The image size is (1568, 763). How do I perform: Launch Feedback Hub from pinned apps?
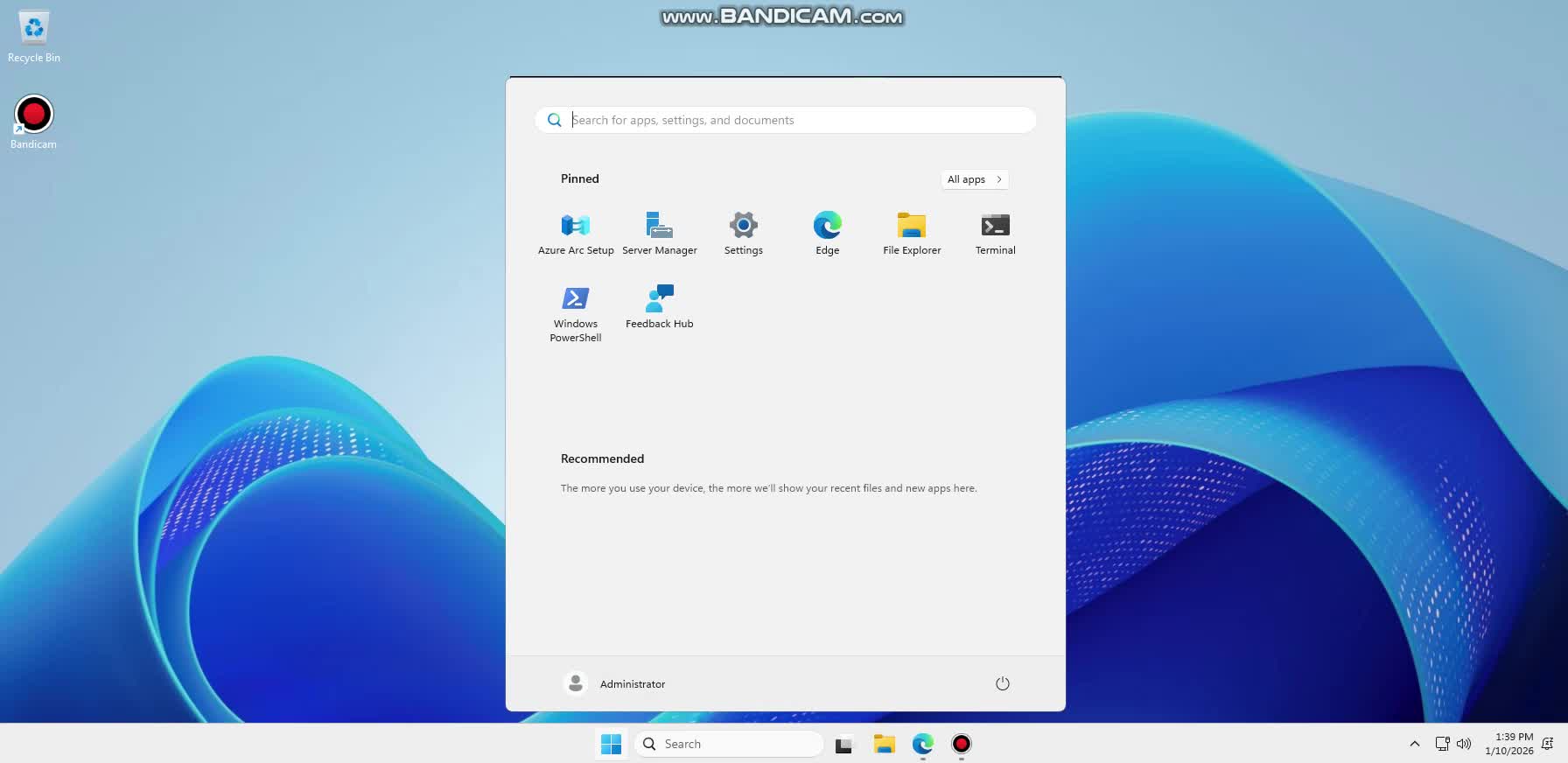click(660, 307)
